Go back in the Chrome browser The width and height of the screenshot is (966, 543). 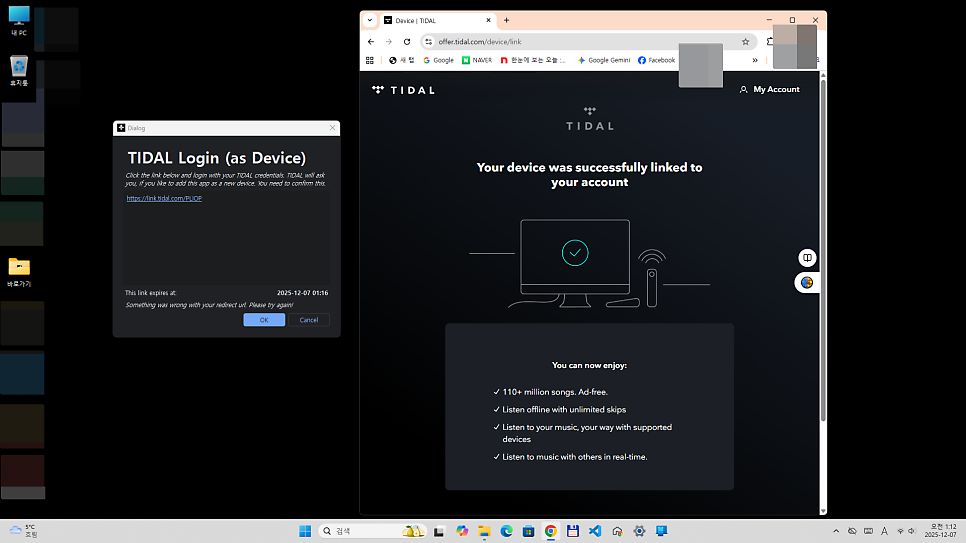(371, 42)
